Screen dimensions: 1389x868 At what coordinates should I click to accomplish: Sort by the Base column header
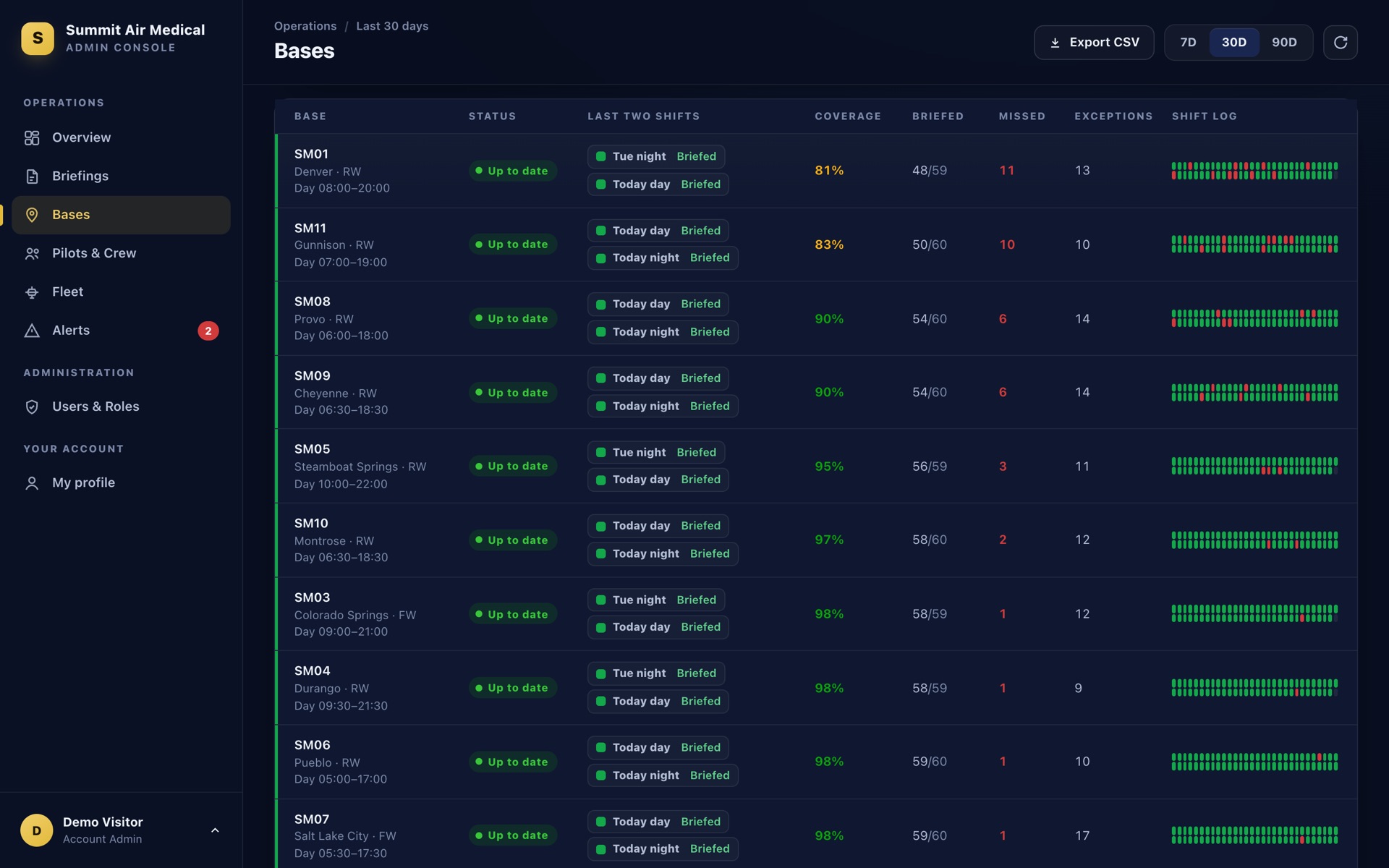pyautogui.click(x=310, y=116)
